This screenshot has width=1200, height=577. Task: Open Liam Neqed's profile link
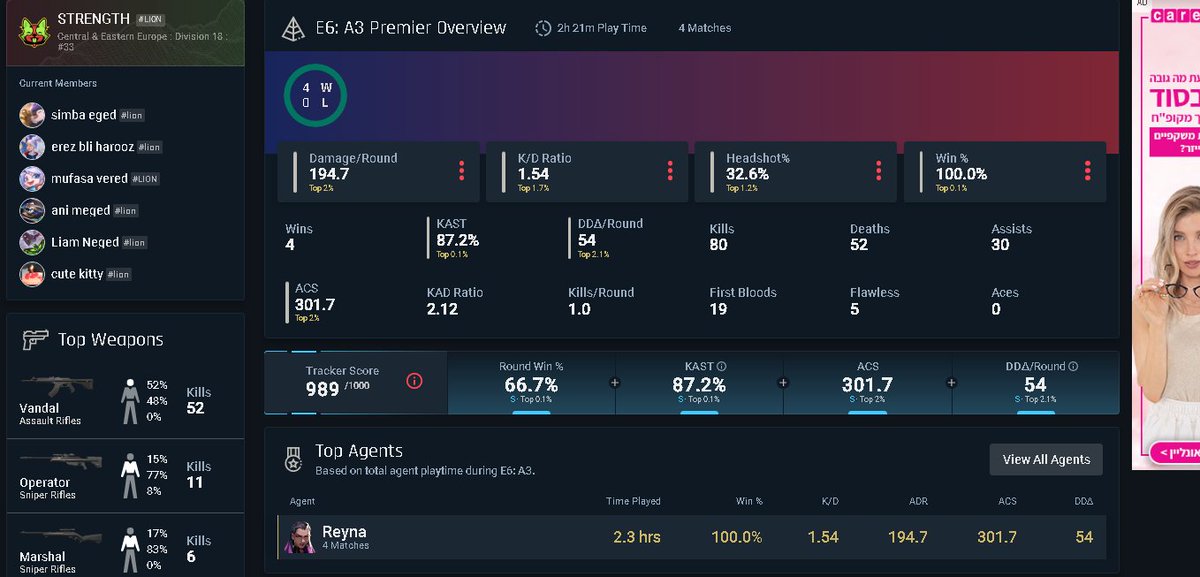click(x=84, y=242)
